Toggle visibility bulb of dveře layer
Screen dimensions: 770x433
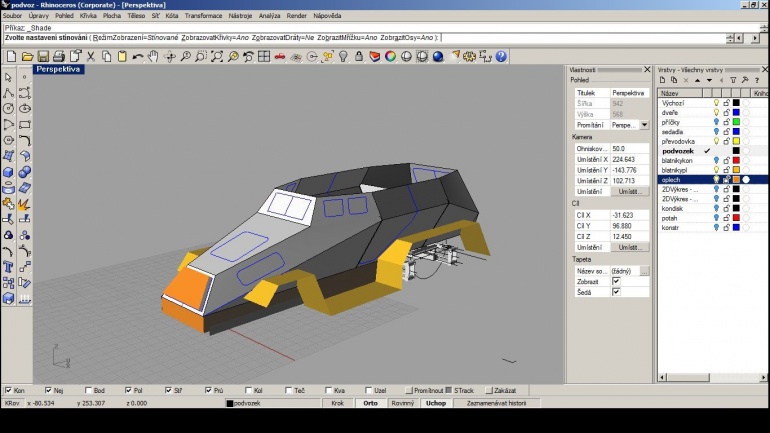click(x=716, y=112)
